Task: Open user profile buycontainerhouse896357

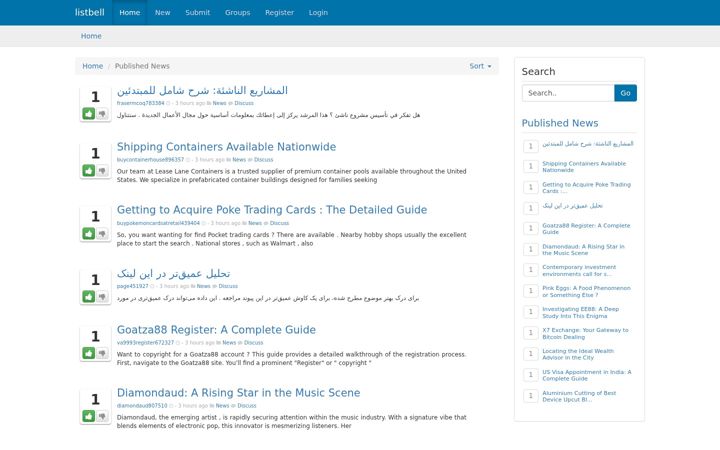Action: (150, 160)
